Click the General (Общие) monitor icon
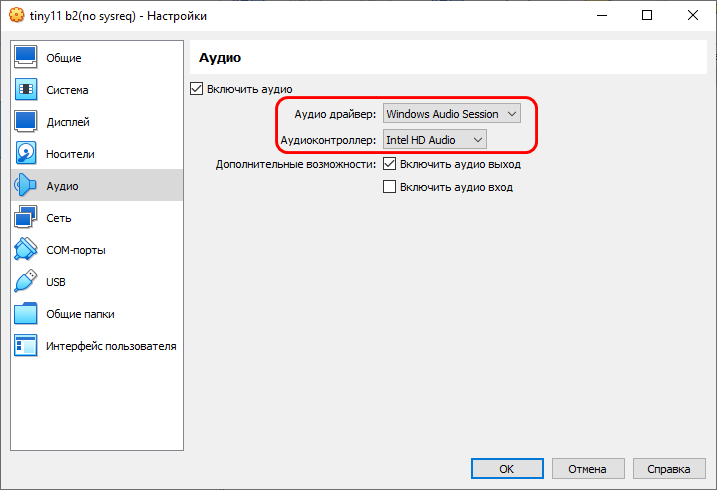Screen dimensions: 717x490 26,58
